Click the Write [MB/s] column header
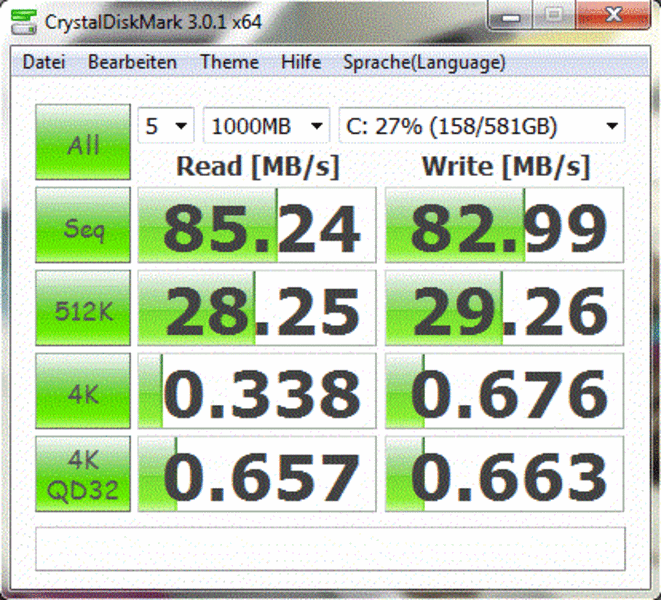This screenshot has width=661, height=600. 505,167
